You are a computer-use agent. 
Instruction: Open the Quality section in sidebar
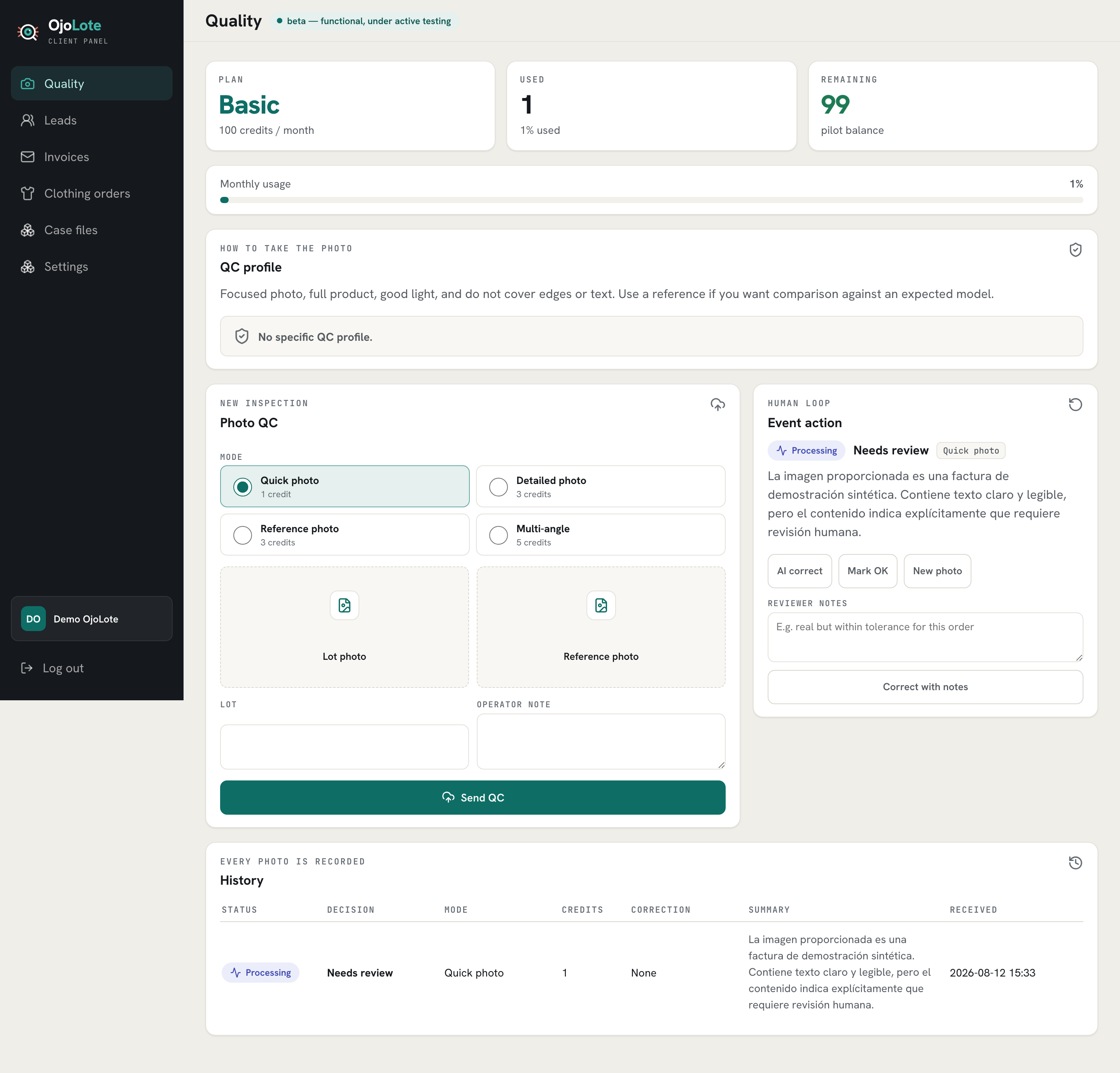(91, 84)
